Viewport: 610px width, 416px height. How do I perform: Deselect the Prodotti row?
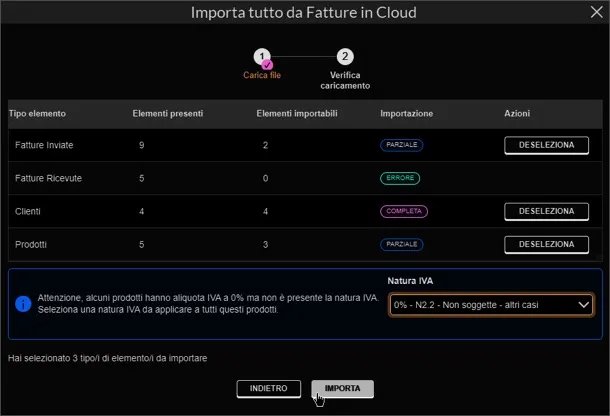[546, 244]
